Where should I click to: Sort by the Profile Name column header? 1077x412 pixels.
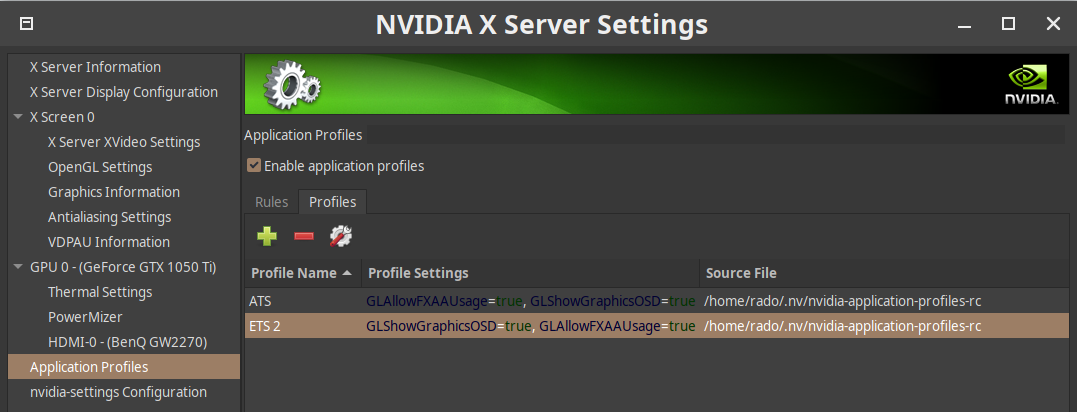(303, 273)
